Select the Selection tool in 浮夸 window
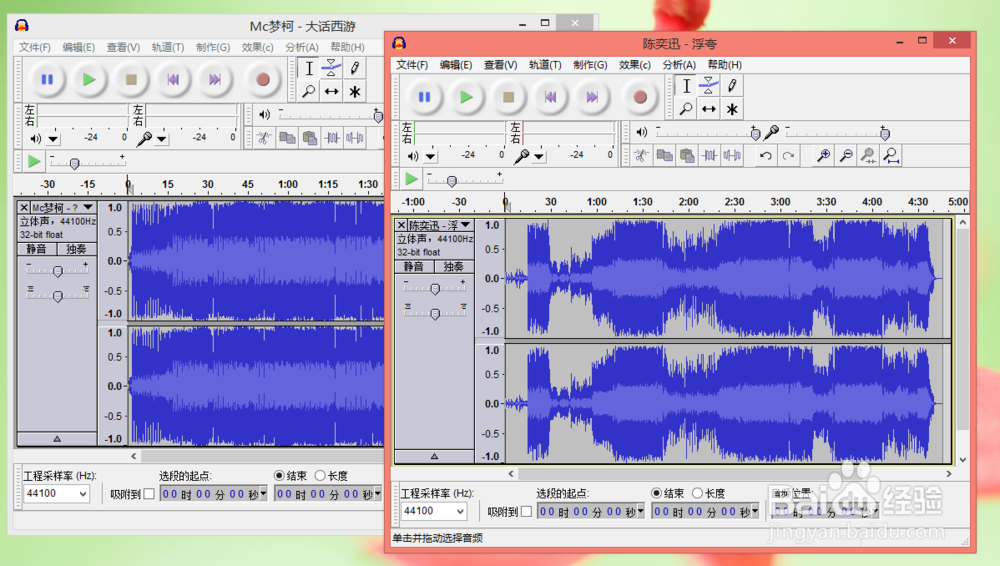 click(686, 86)
